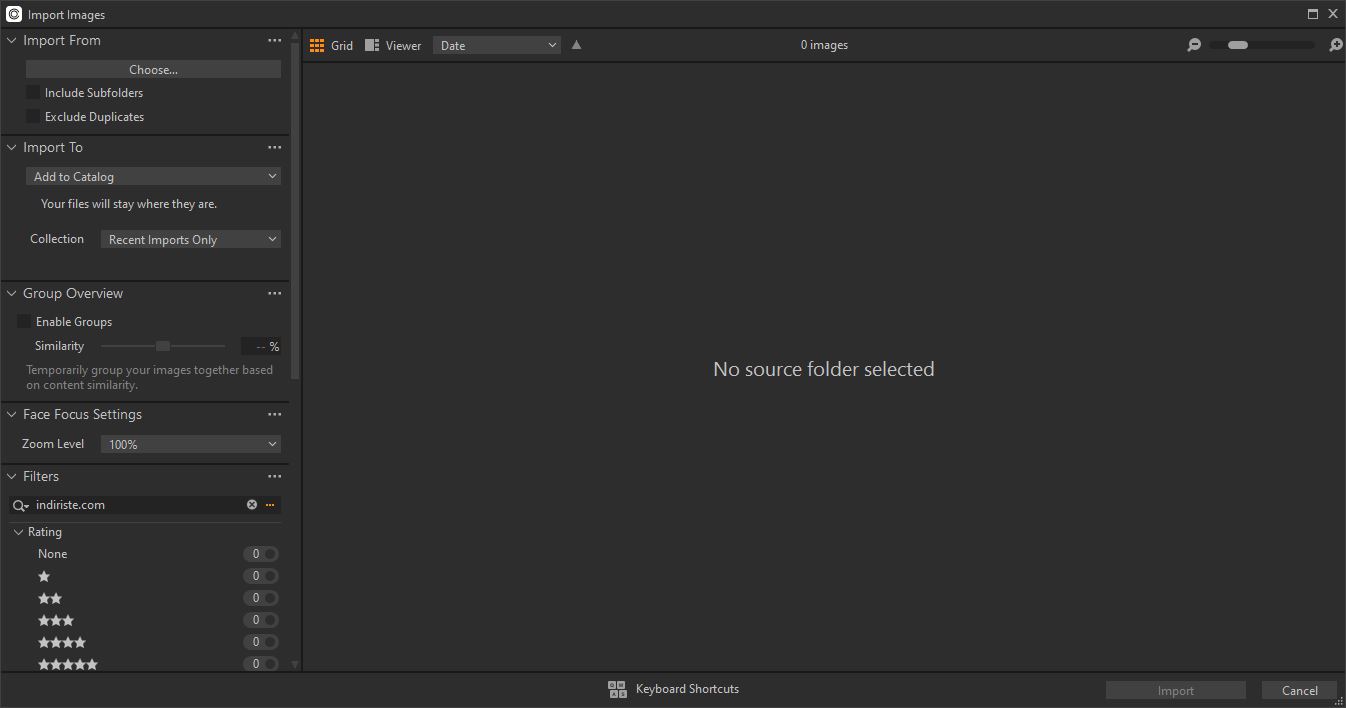Click zoom out magnifier for thumbnails

point(1194,45)
